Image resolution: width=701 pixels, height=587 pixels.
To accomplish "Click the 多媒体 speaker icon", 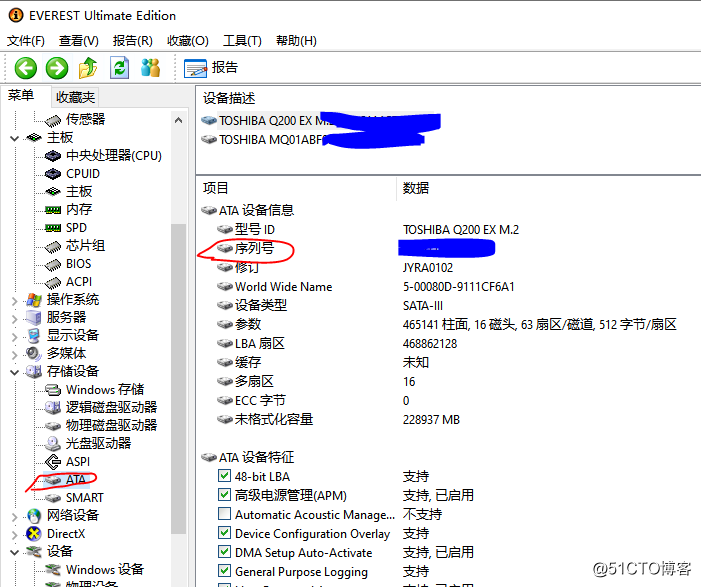I will point(34,354).
